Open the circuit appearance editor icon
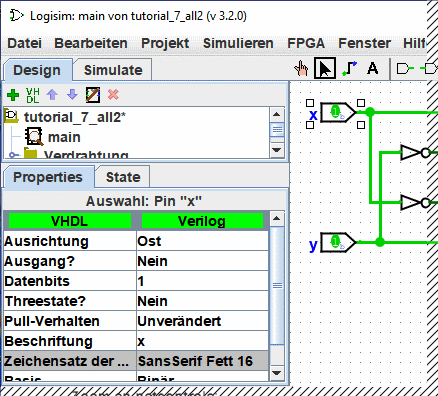Screen dimensions: 438x396 pyautogui.click(x=93, y=95)
